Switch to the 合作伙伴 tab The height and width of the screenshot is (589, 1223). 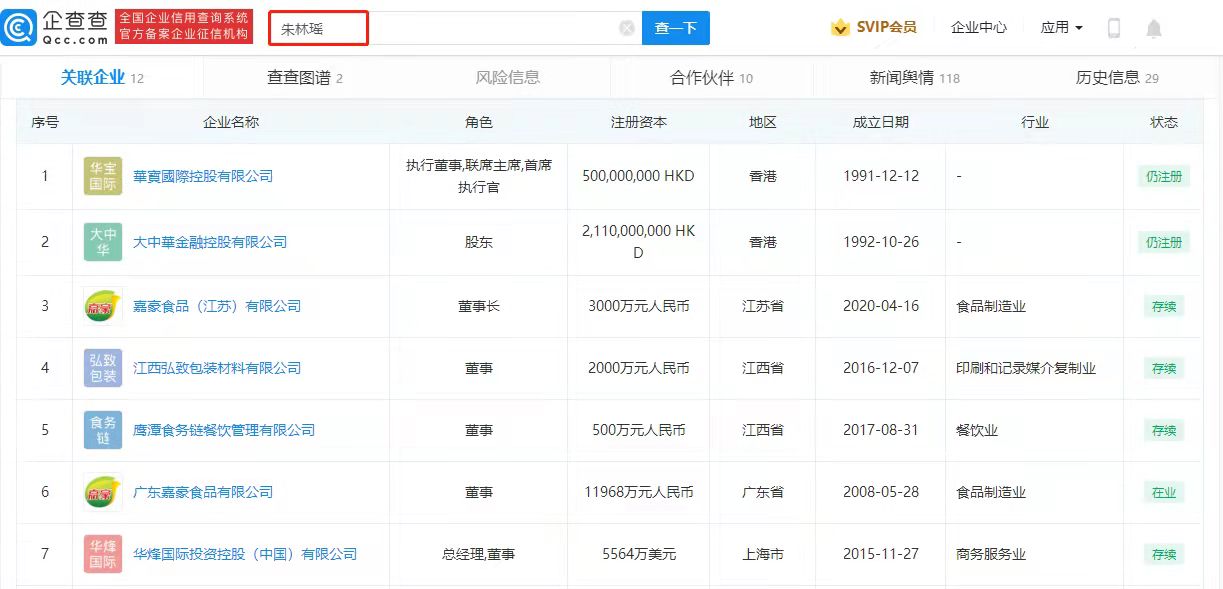point(712,78)
